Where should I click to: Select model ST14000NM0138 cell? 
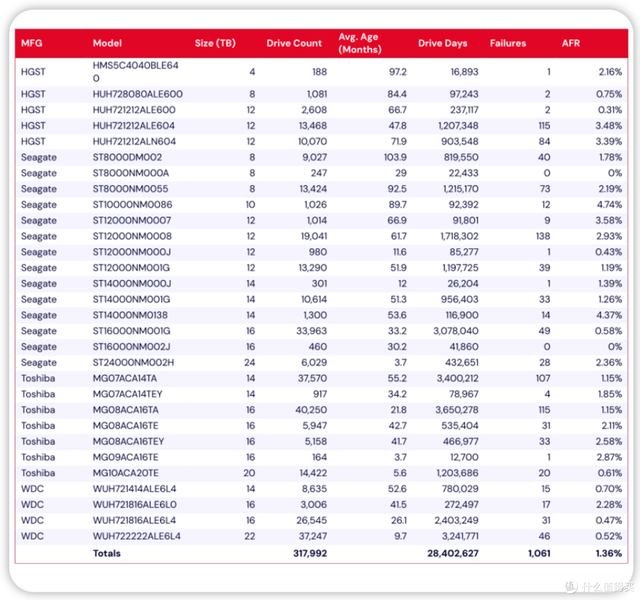pos(130,316)
